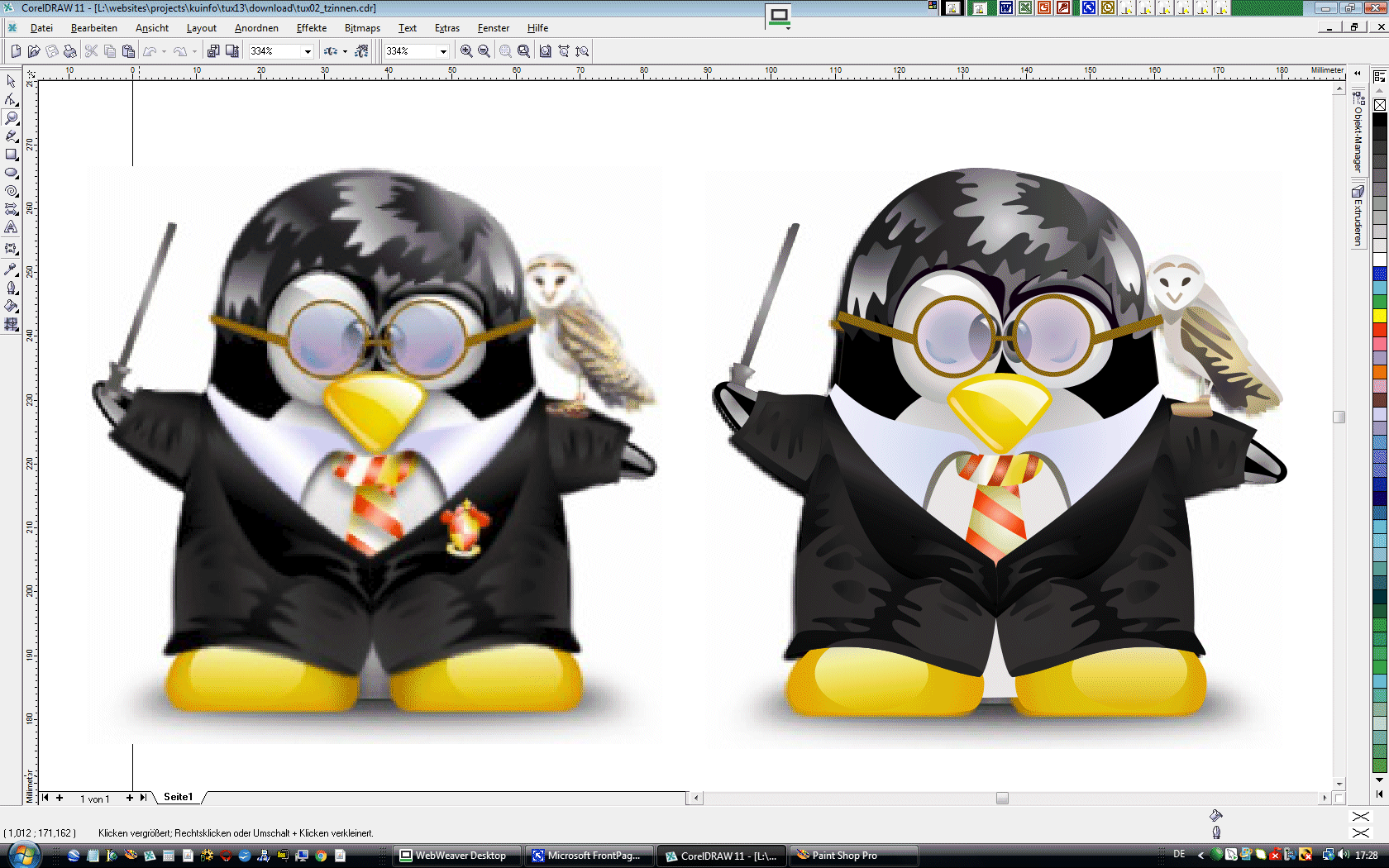Select the Spiral tool

click(11, 190)
